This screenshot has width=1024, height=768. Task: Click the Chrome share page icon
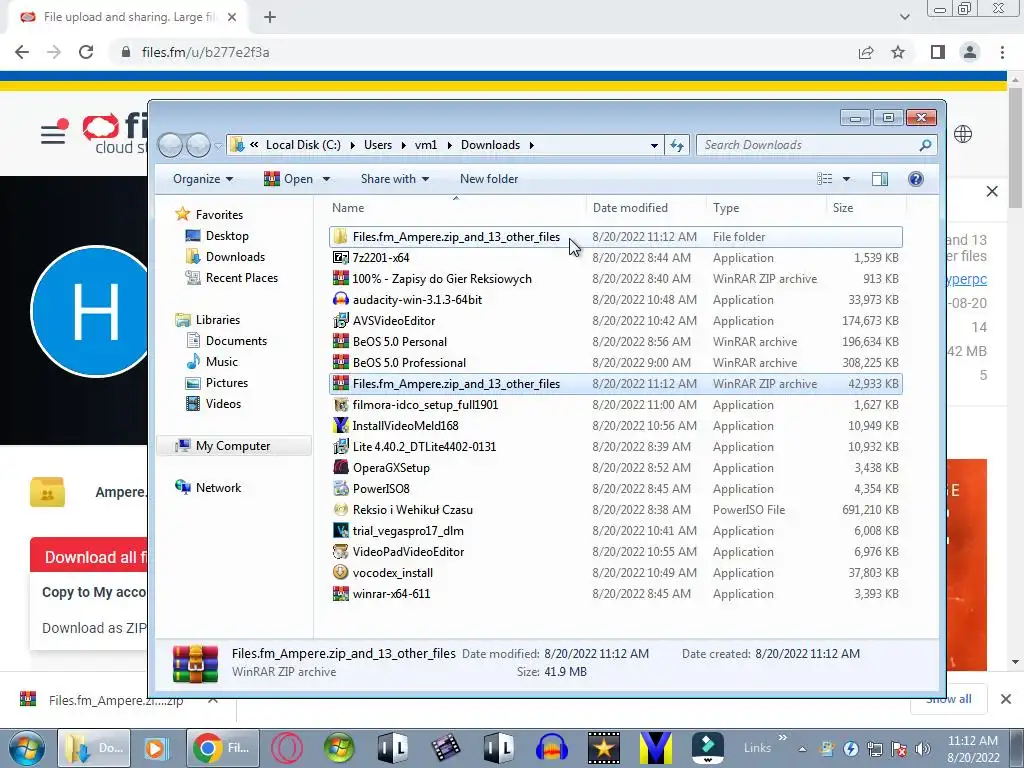pos(866,52)
